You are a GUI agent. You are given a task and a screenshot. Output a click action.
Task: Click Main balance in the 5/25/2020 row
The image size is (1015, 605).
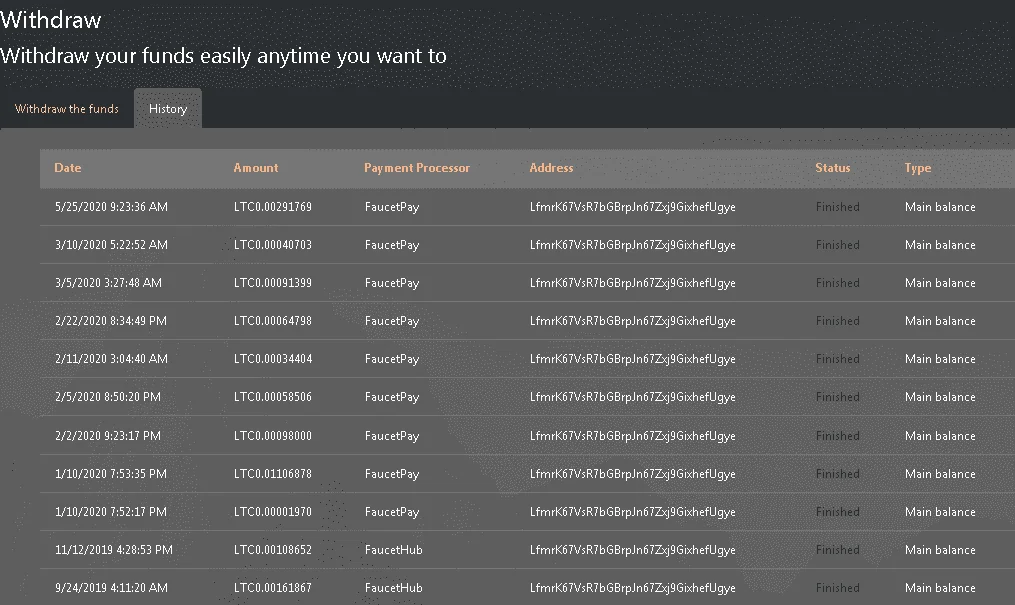tap(940, 207)
